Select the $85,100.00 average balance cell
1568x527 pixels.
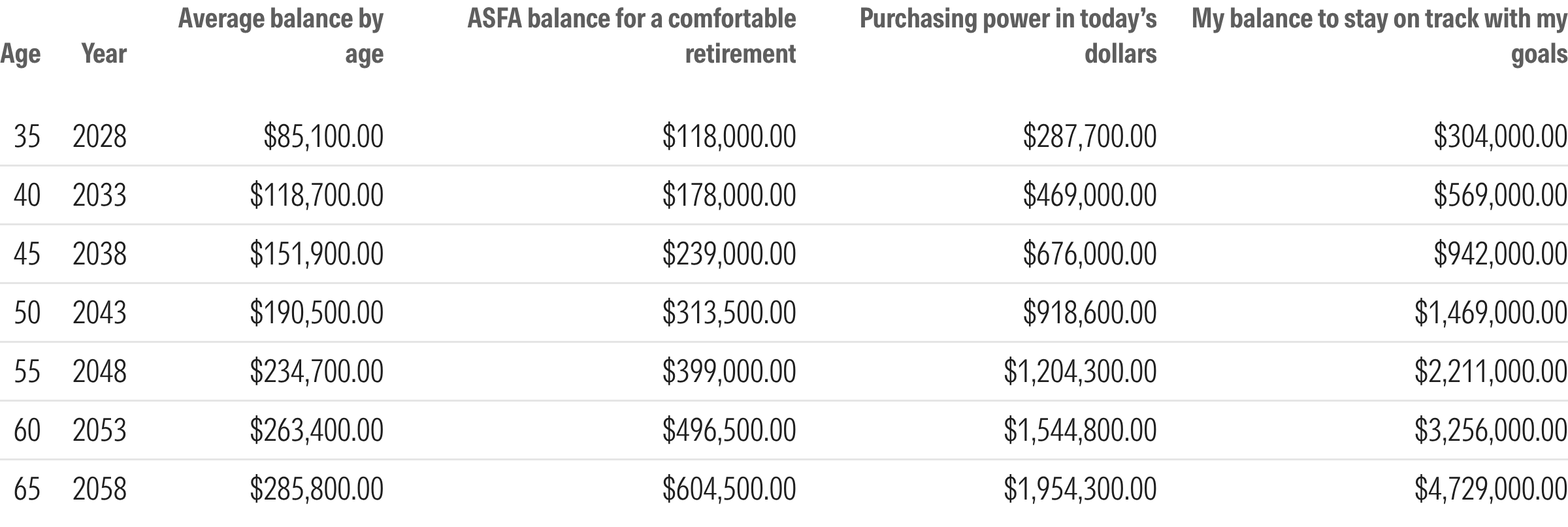tap(323, 136)
